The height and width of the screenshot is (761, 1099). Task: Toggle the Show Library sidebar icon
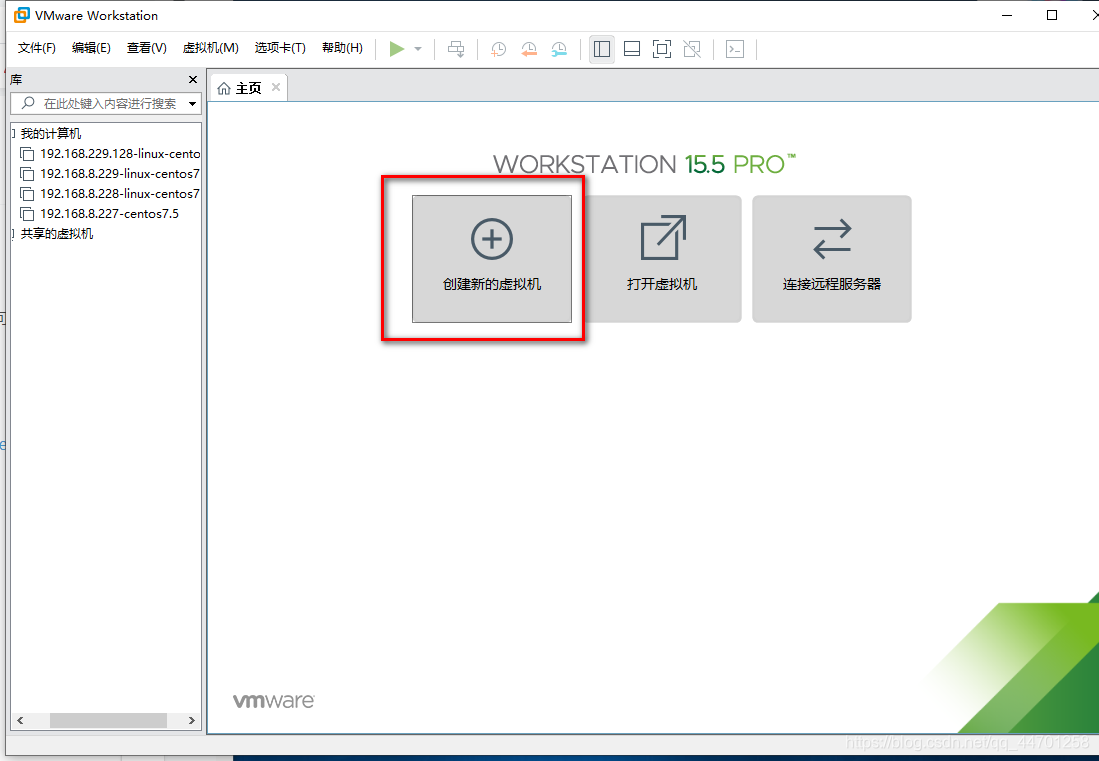point(601,49)
